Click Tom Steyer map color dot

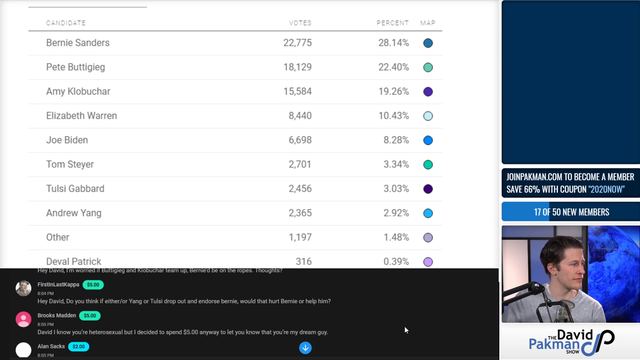pyautogui.click(x=428, y=164)
